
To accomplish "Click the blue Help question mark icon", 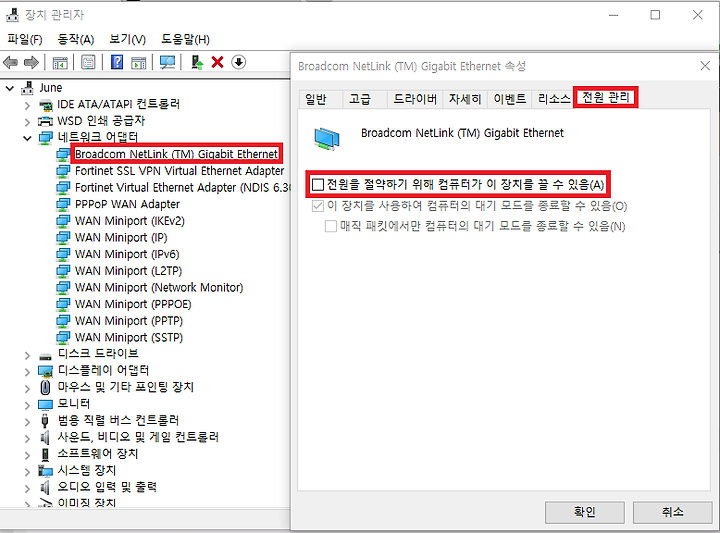I will pyautogui.click(x=117, y=62).
